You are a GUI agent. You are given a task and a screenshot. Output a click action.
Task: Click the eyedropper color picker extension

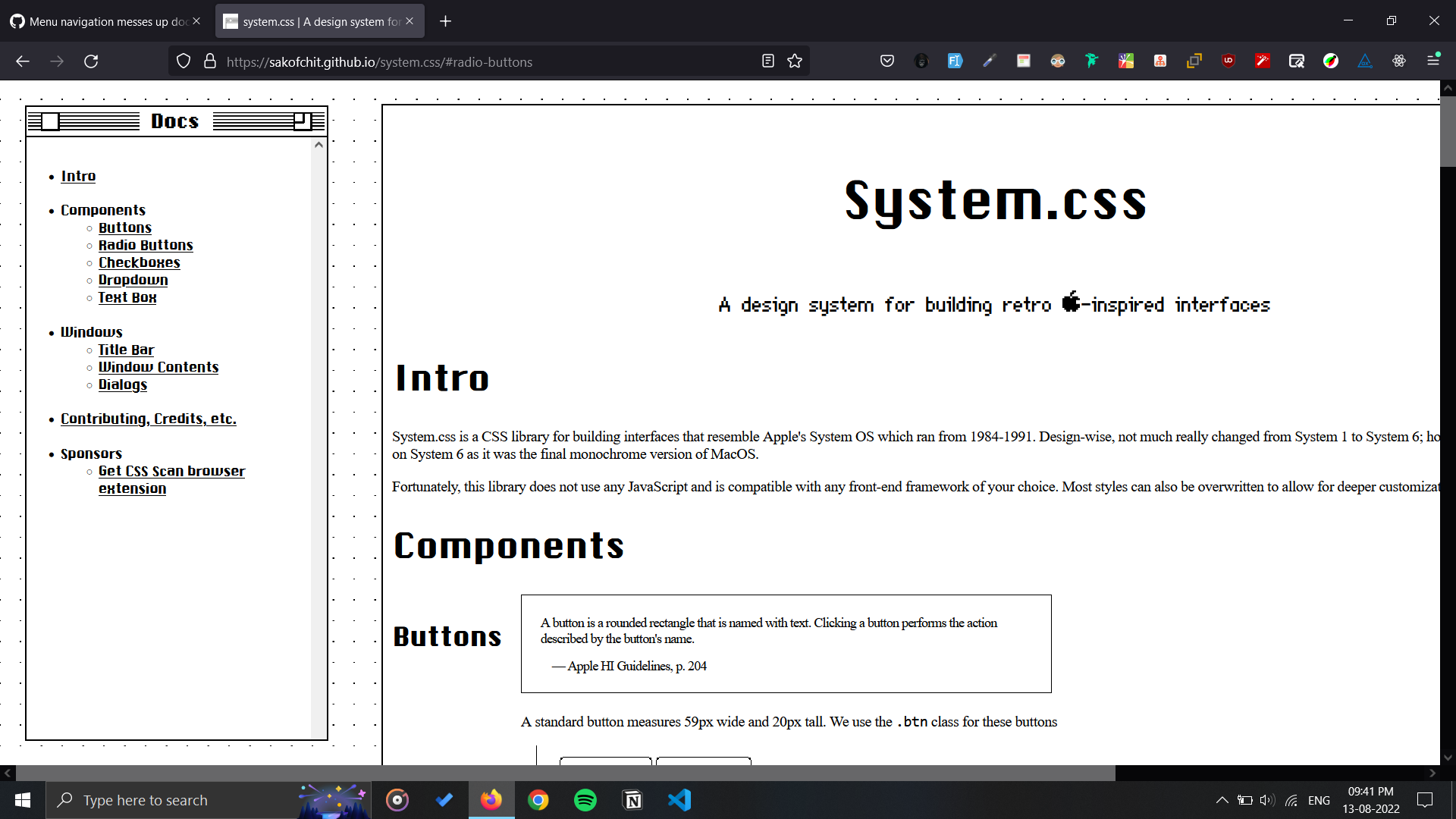pyautogui.click(x=989, y=61)
